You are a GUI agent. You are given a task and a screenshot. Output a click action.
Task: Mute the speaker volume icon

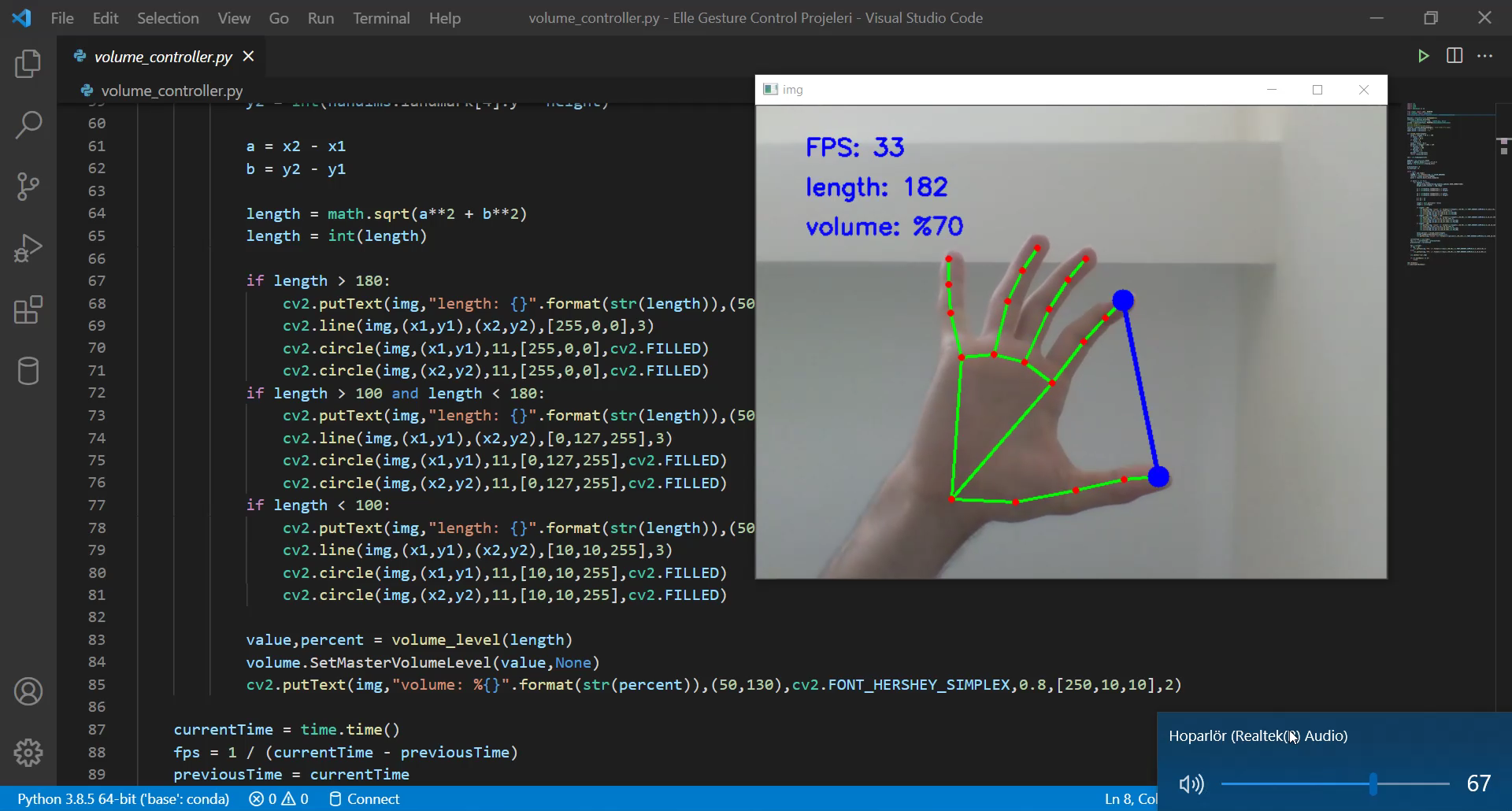tap(1191, 783)
